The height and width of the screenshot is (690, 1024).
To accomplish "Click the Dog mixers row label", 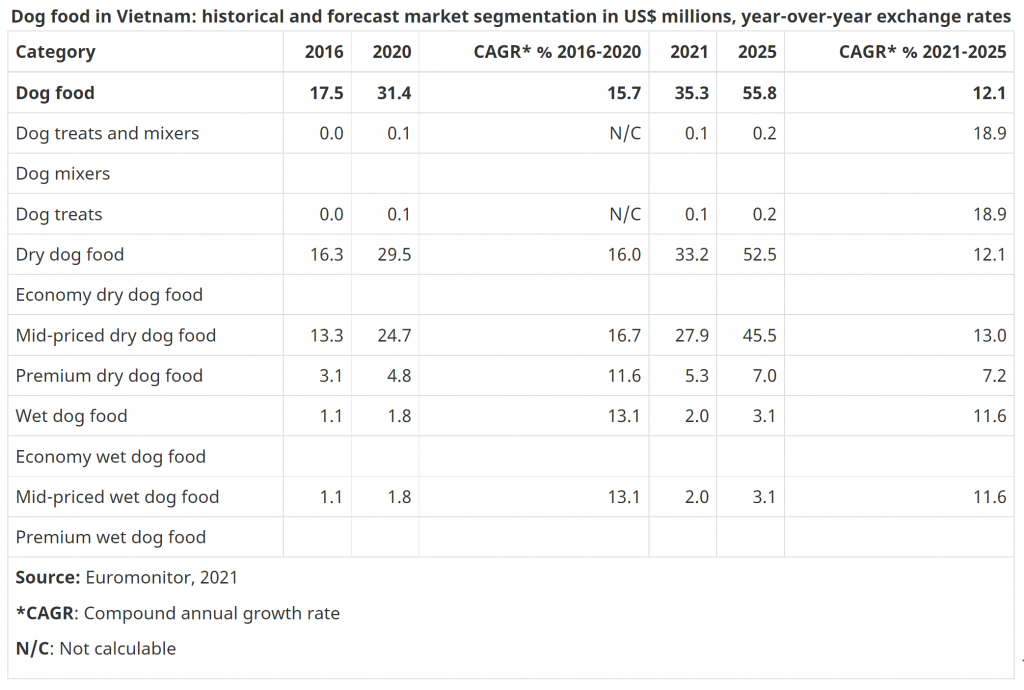I will pos(63,174).
